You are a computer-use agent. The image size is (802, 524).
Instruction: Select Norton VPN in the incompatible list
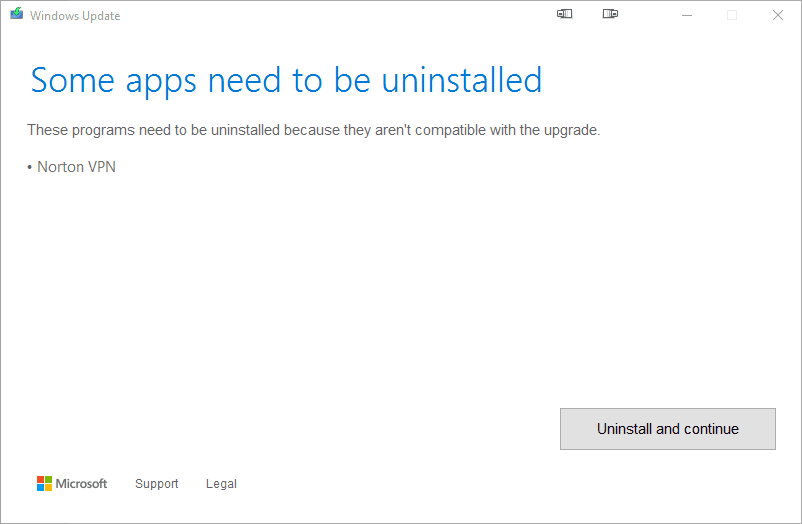tap(76, 167)
